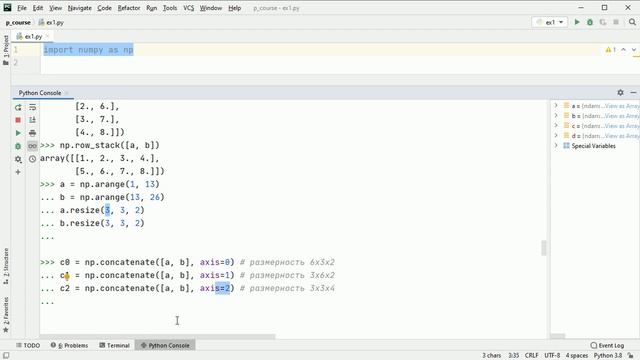Click p_course breadcrumb in navigation bar
Image resolution: width=640 pixels, height=360 pixels.
(18, 22)
